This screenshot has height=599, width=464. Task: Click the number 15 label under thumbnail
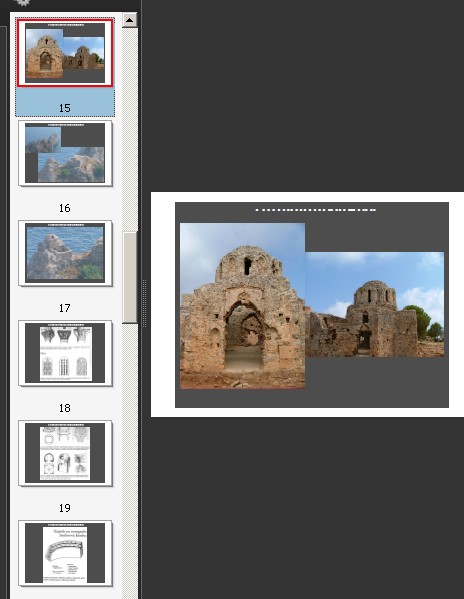tap(65, 108)
